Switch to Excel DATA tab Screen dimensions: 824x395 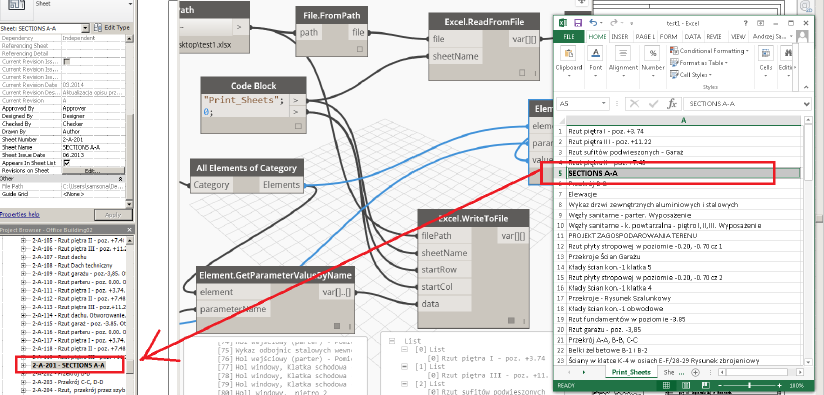click(693, 37)
